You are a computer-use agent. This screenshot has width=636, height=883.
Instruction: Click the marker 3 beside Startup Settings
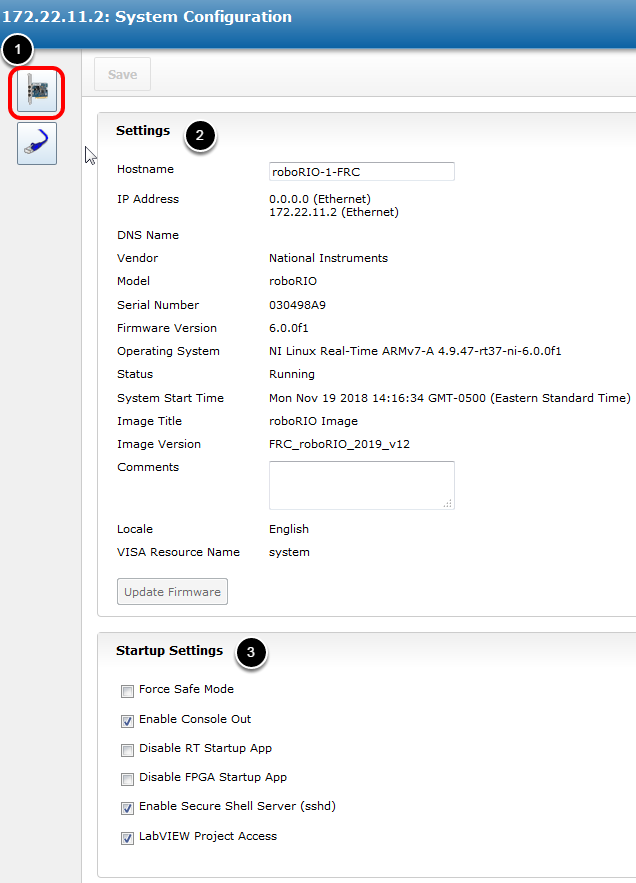tap(251, 654)
